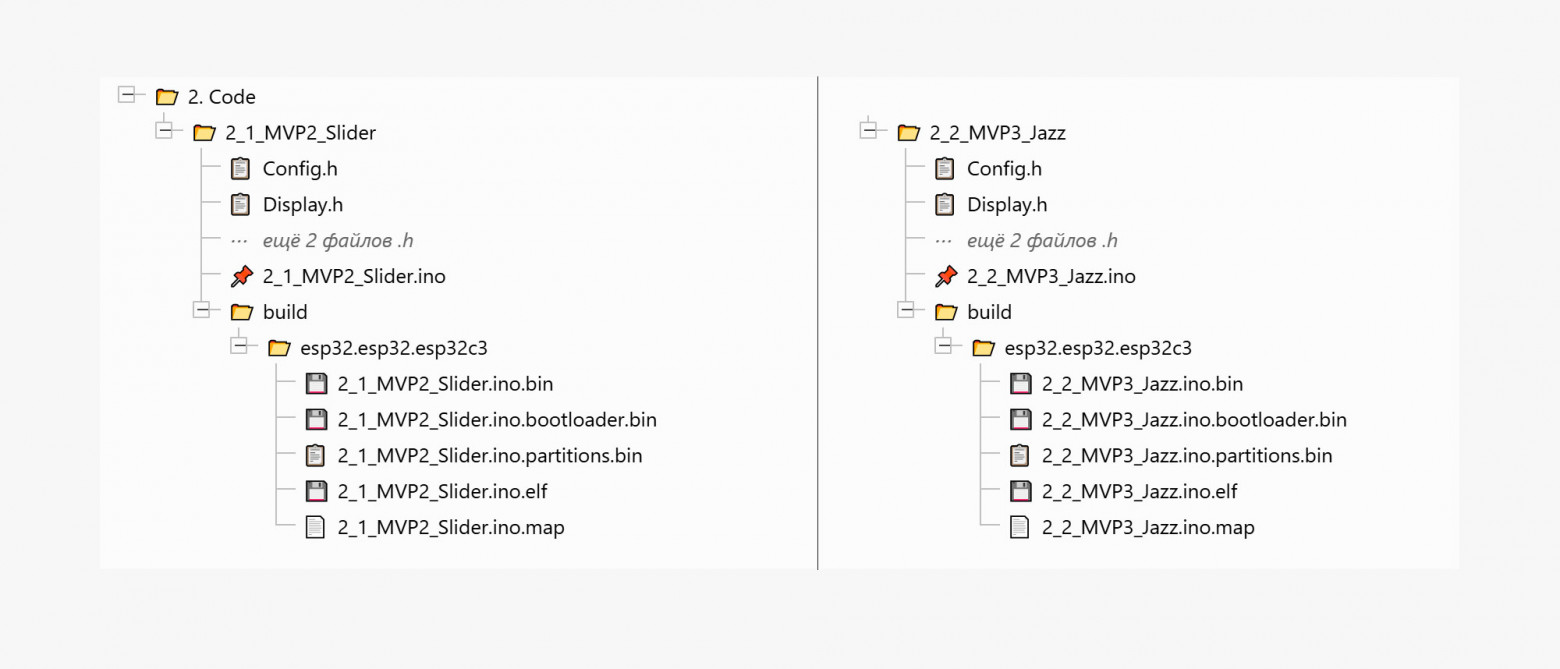This screenshot has width=1560, height=669.
Task: Select 2_2_MVP3_Jazz.ino.map file
Action: click(x=1147, y=527)
